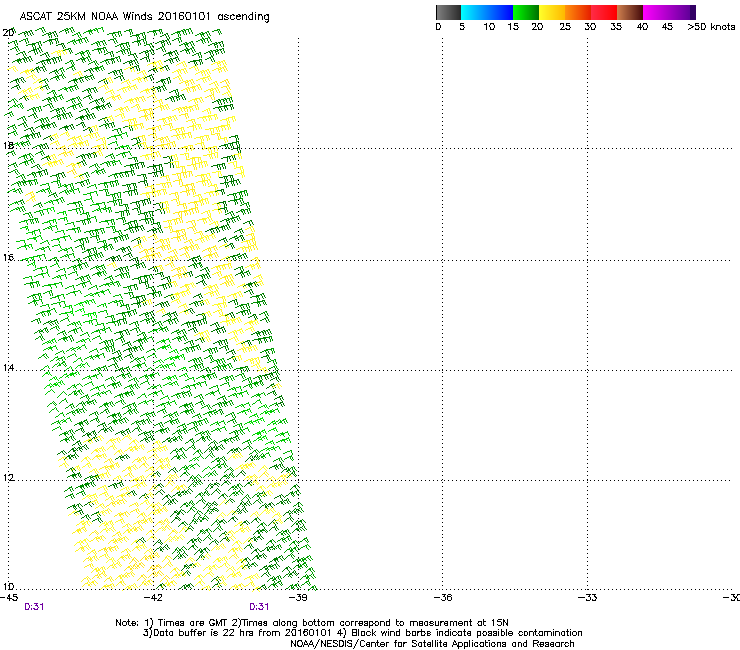The width and height of the screenshot is (740, 650).
Task: Click the 'Times are GMT' note line
Action: 311,623
